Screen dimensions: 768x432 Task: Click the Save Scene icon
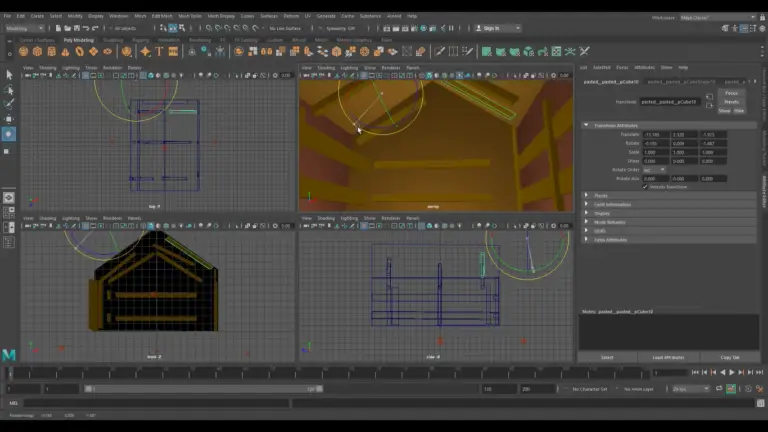pyautogui.click(x=76, y=28)
